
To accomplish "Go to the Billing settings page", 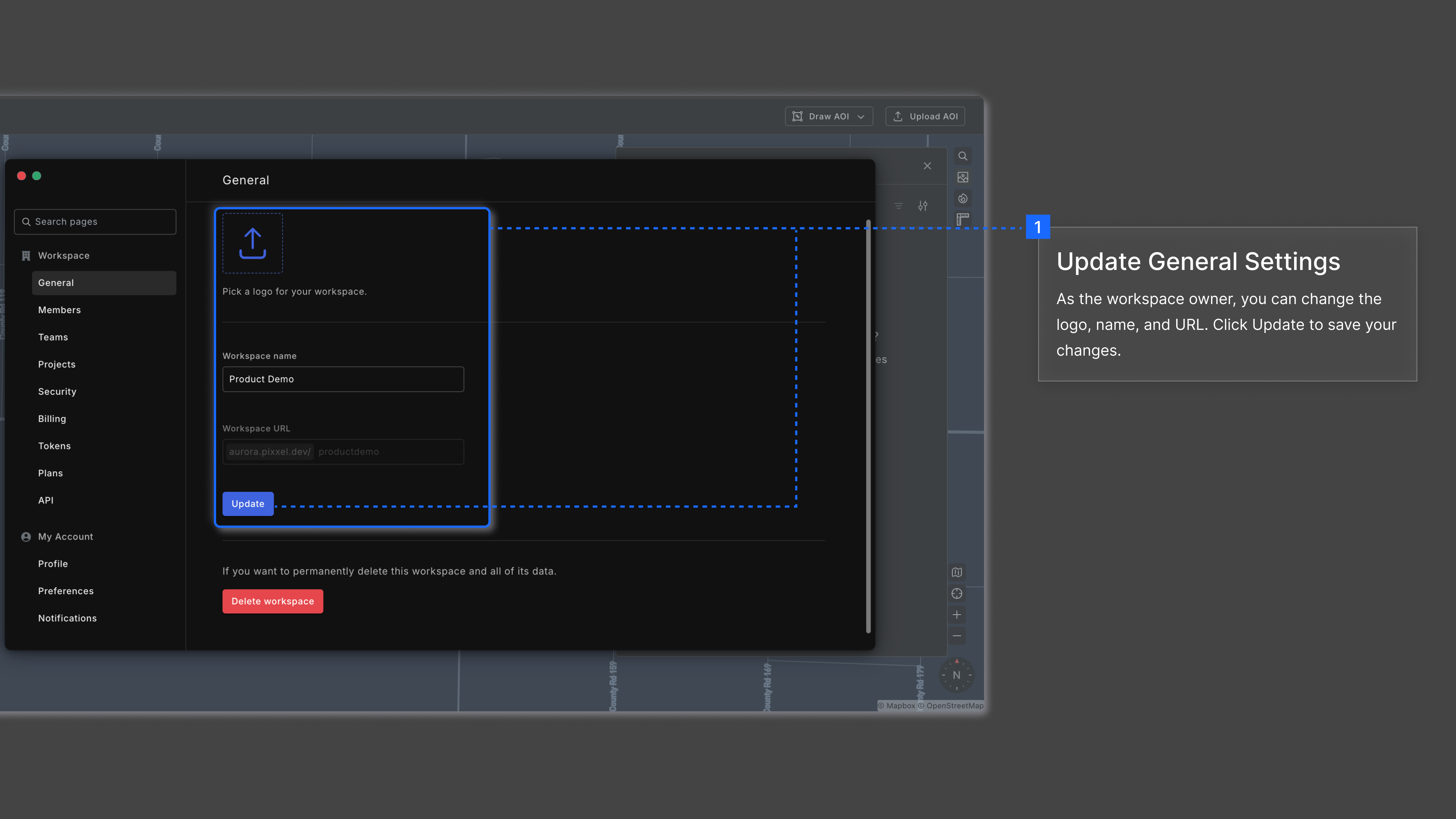I will click(52, 419).
